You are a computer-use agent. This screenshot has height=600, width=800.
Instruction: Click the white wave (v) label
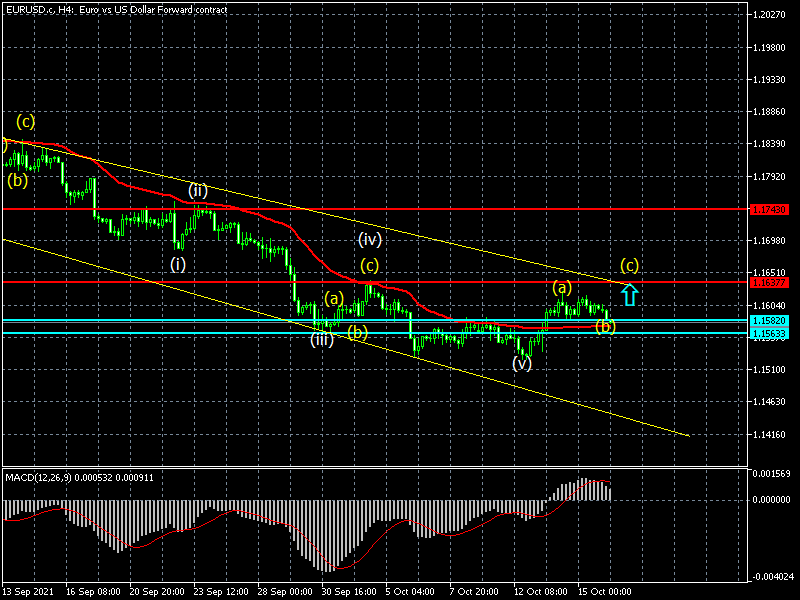click(x=522, y=363)
